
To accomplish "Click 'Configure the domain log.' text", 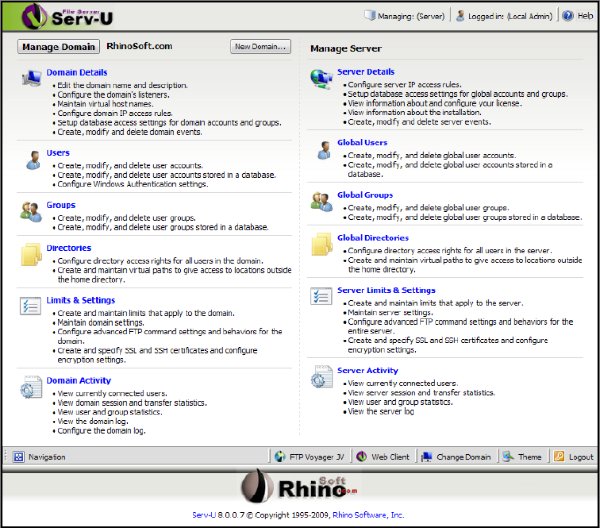I will point(101,431).
